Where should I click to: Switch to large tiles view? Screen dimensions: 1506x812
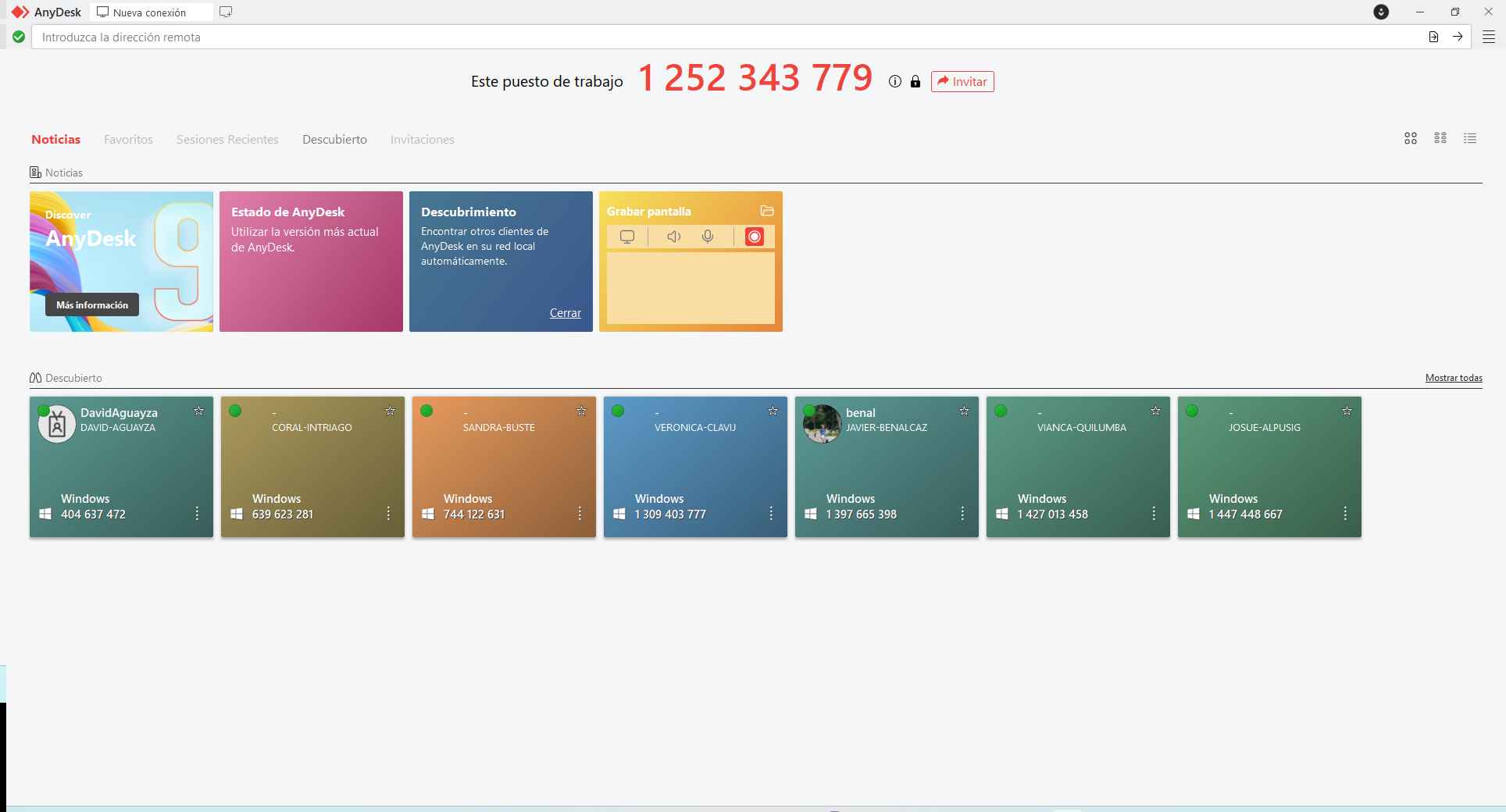(1411, 138)
